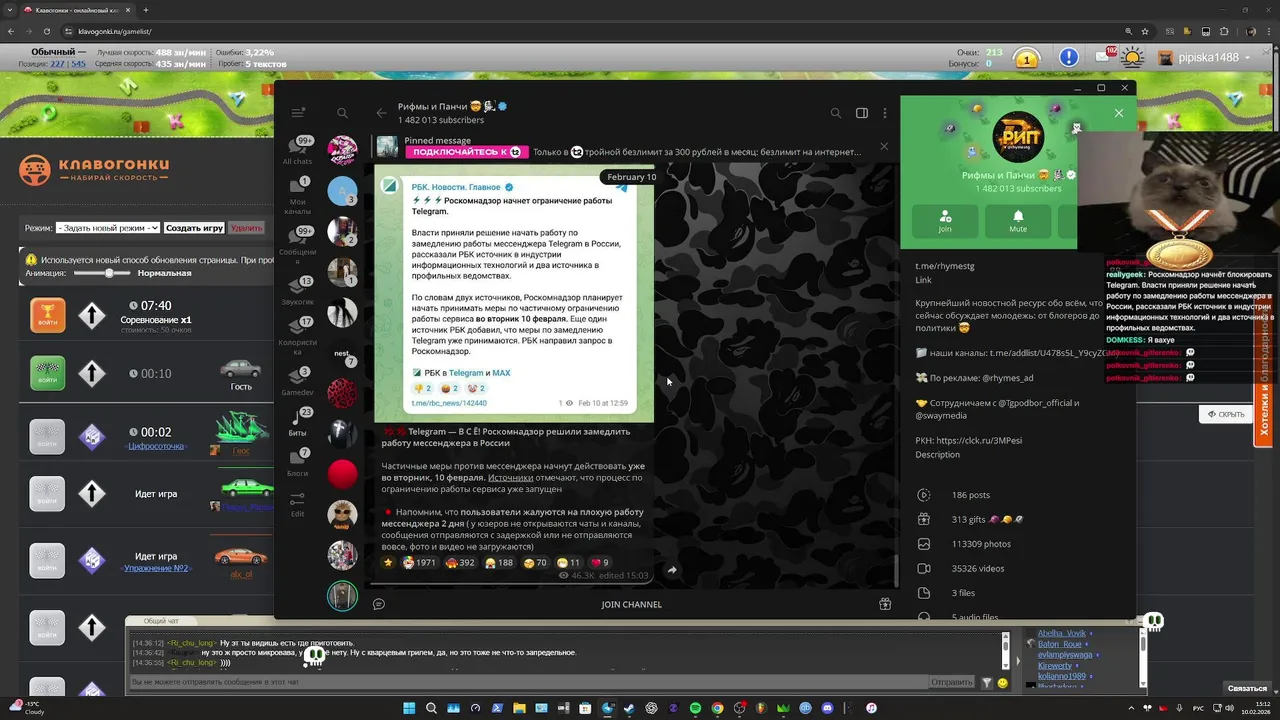
Task: Open the chat with solid red avatar
Action: pos(342,473)
